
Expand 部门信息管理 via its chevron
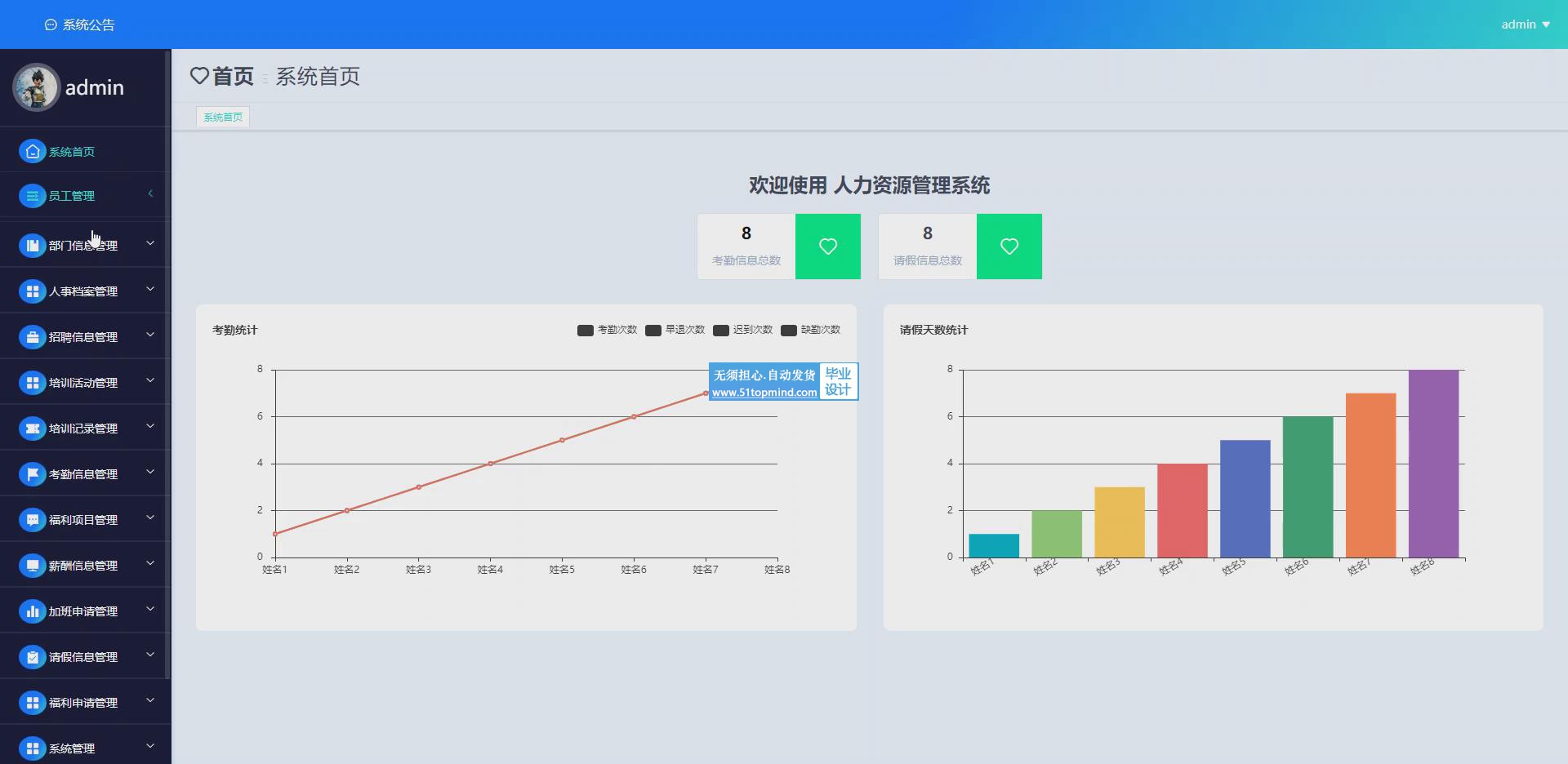150,243
